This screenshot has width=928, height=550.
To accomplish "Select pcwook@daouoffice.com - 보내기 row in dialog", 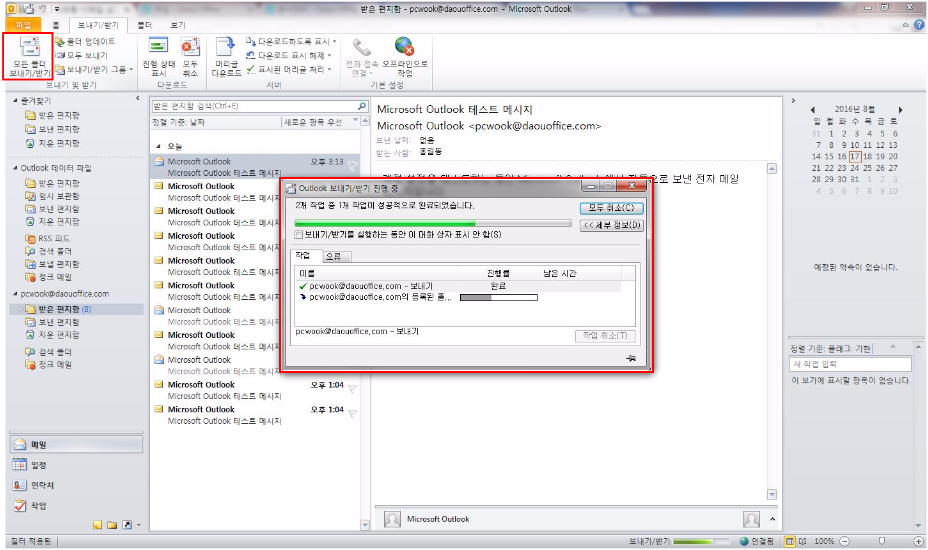I will point(460,286).
